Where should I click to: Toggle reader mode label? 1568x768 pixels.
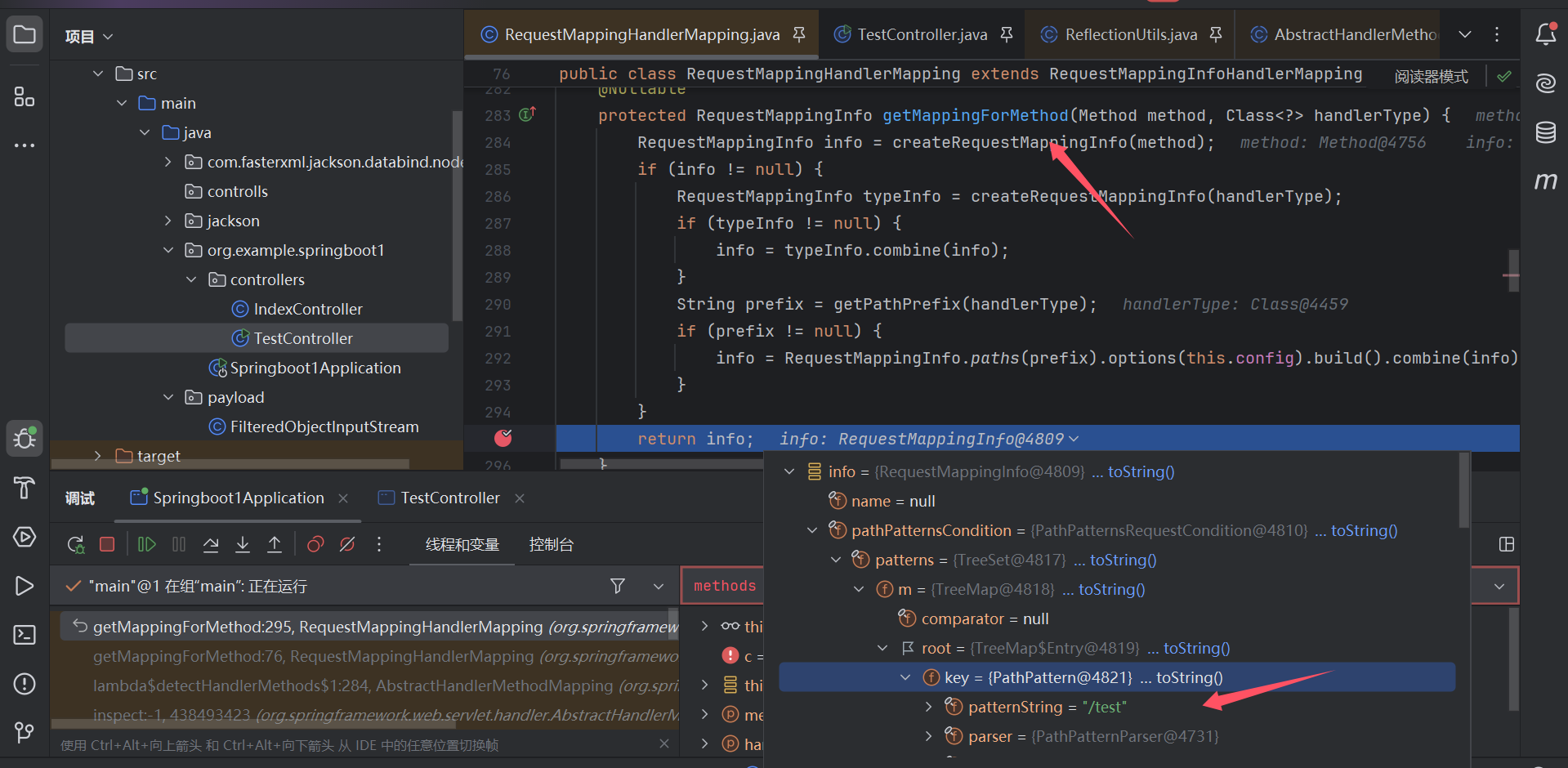pos(1431,77)
